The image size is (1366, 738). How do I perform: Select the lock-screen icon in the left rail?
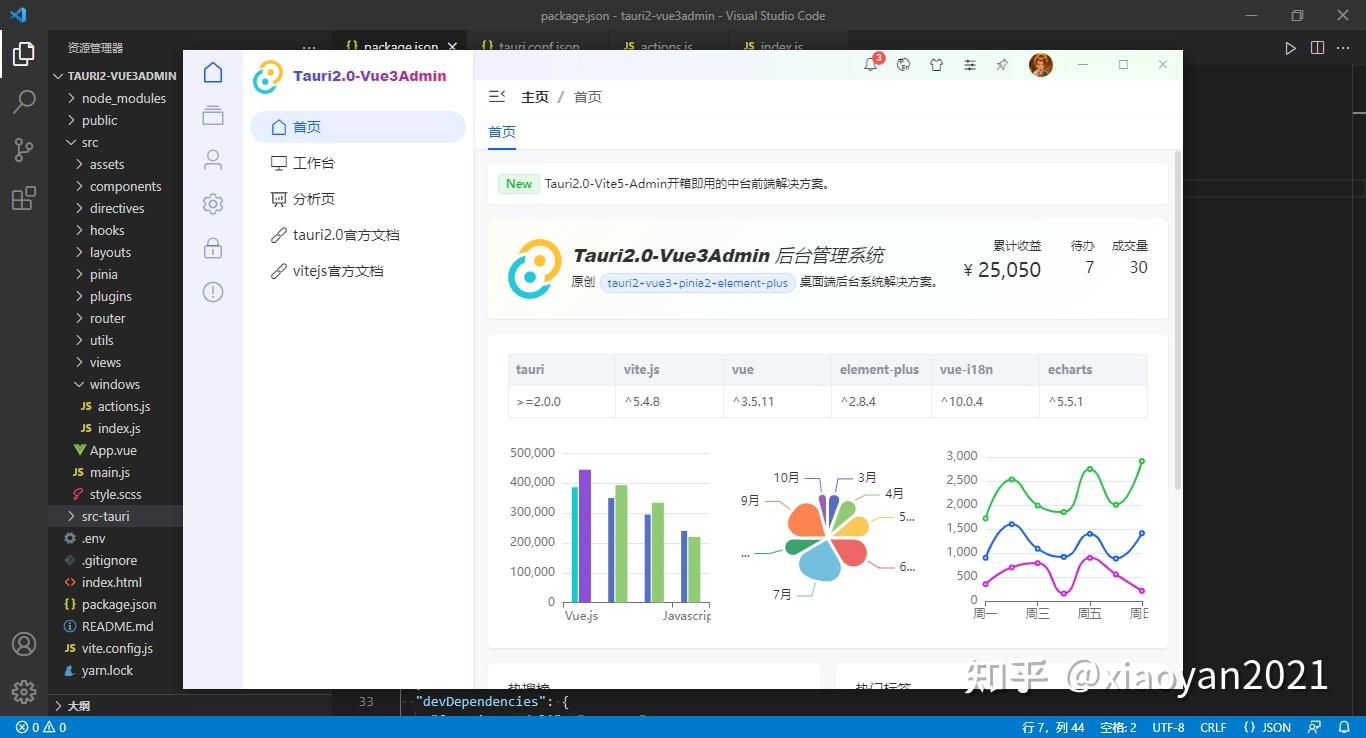pos(212,248)
